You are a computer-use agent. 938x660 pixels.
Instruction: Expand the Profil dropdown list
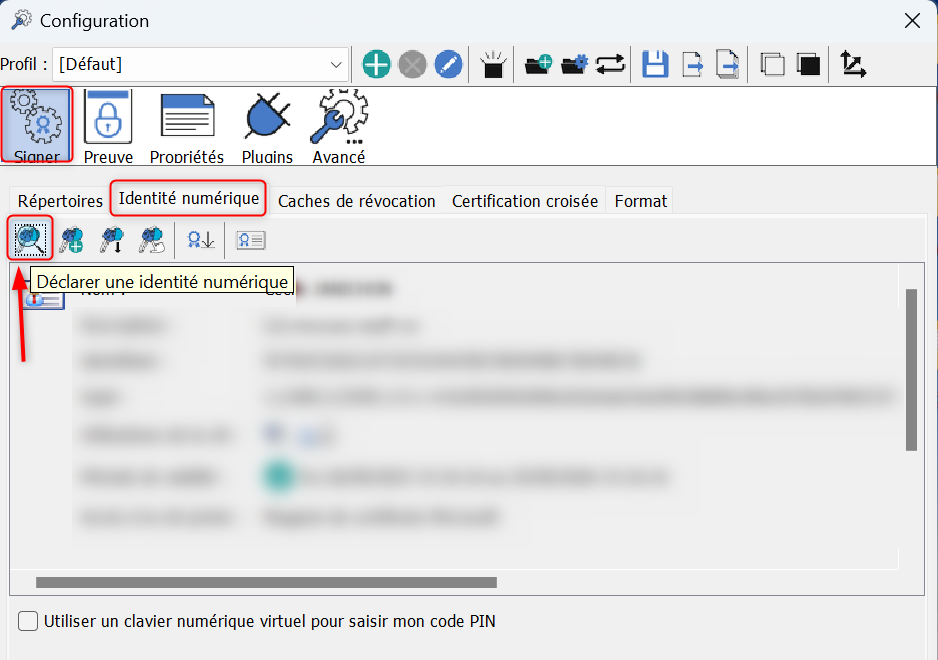click(x=336, y=64)
